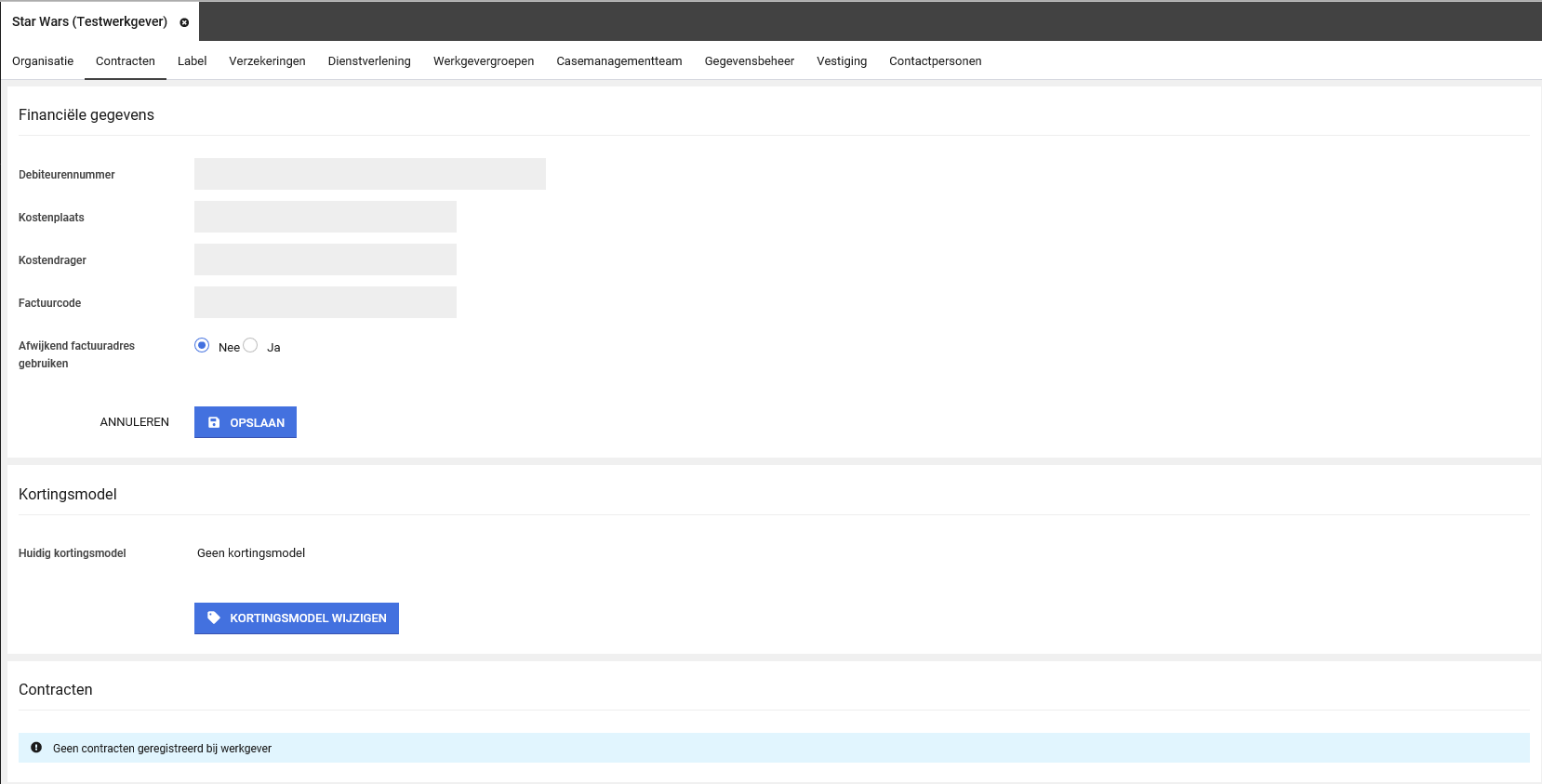The image size is (1542, 784).
Task: Select the Ja radio button
Action: [x=250, y=346]
